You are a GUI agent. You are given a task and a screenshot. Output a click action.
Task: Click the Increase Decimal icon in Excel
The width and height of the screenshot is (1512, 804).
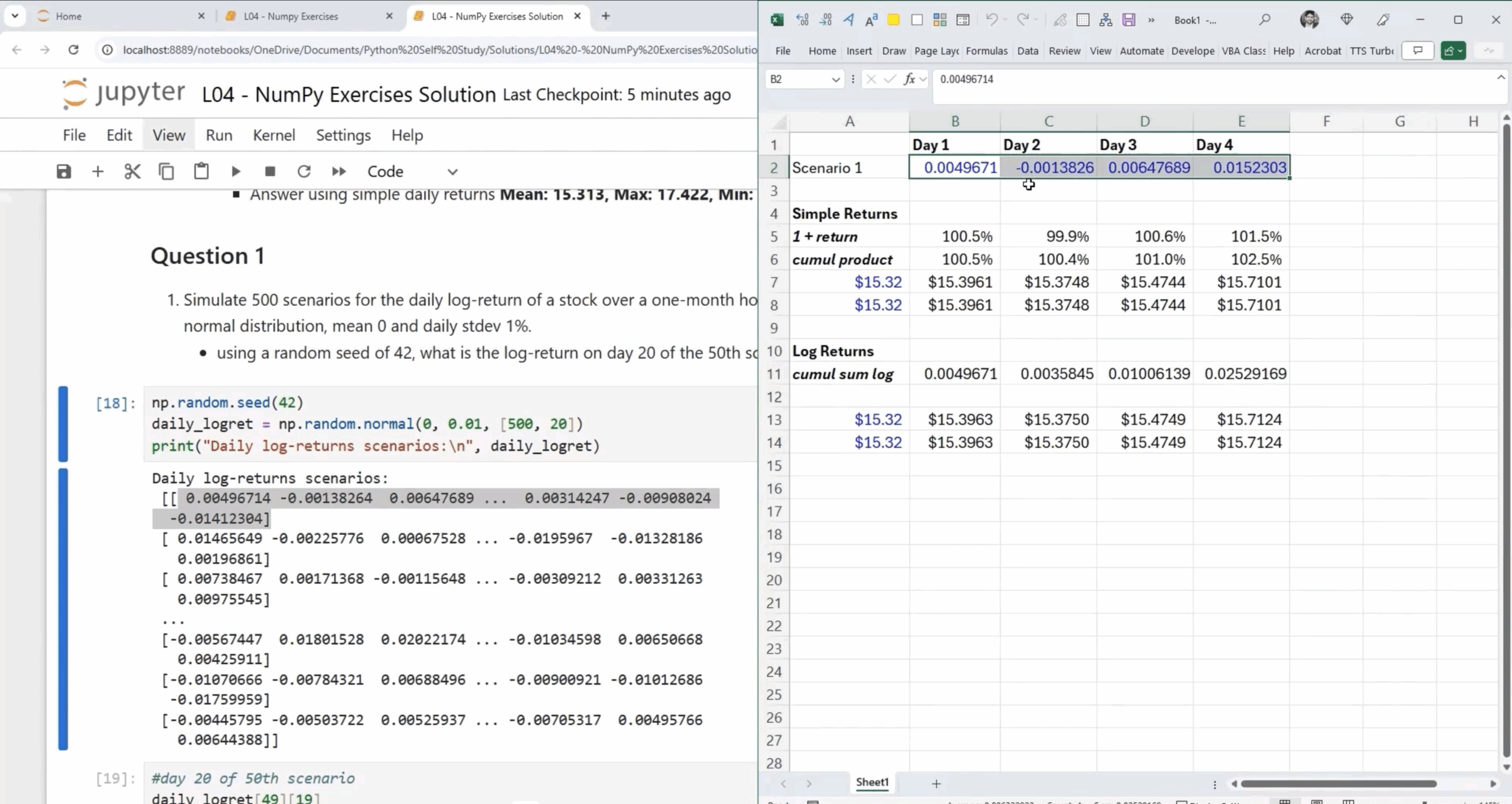click(x=802, y=20)
